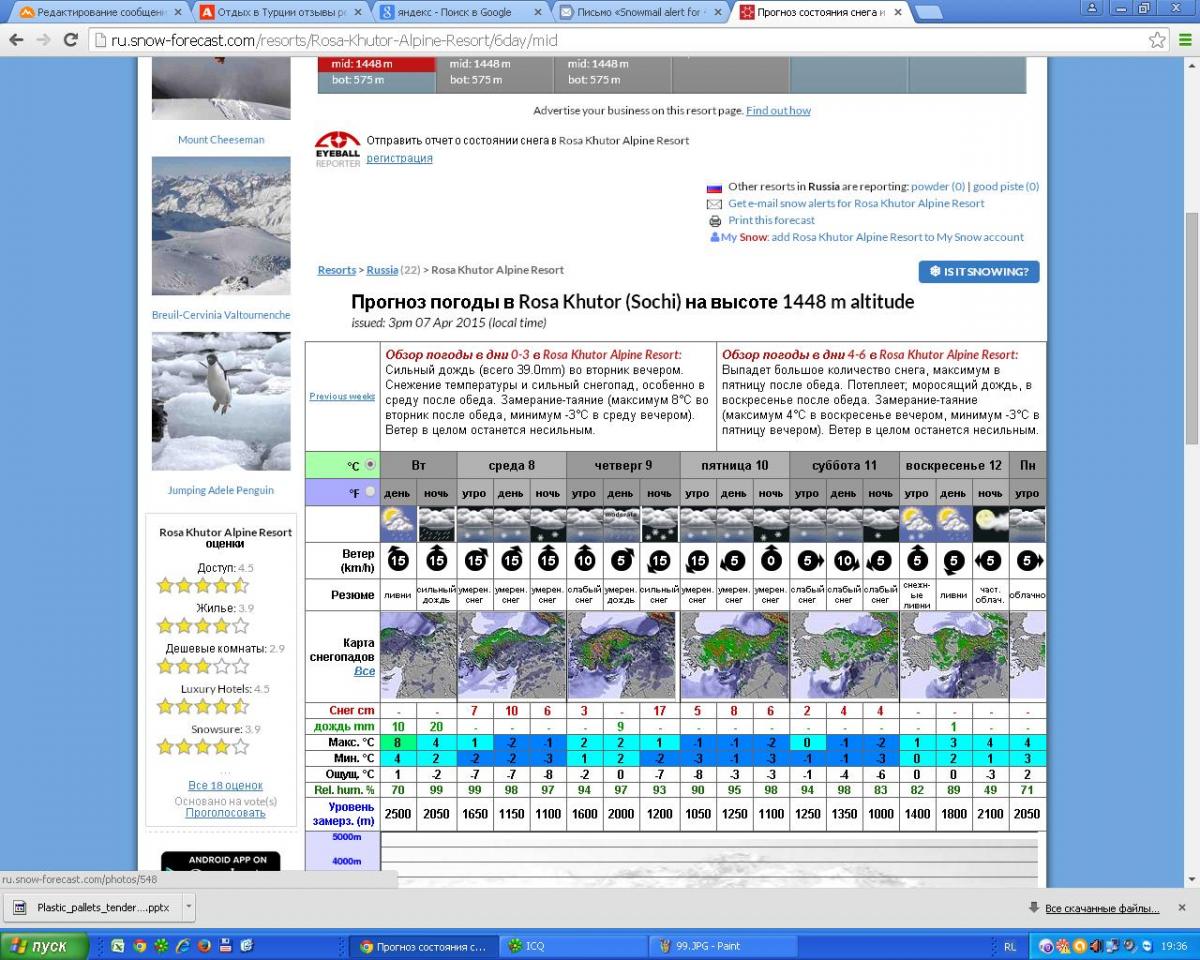Open Firefox from quick launch bar

[204, 945]
